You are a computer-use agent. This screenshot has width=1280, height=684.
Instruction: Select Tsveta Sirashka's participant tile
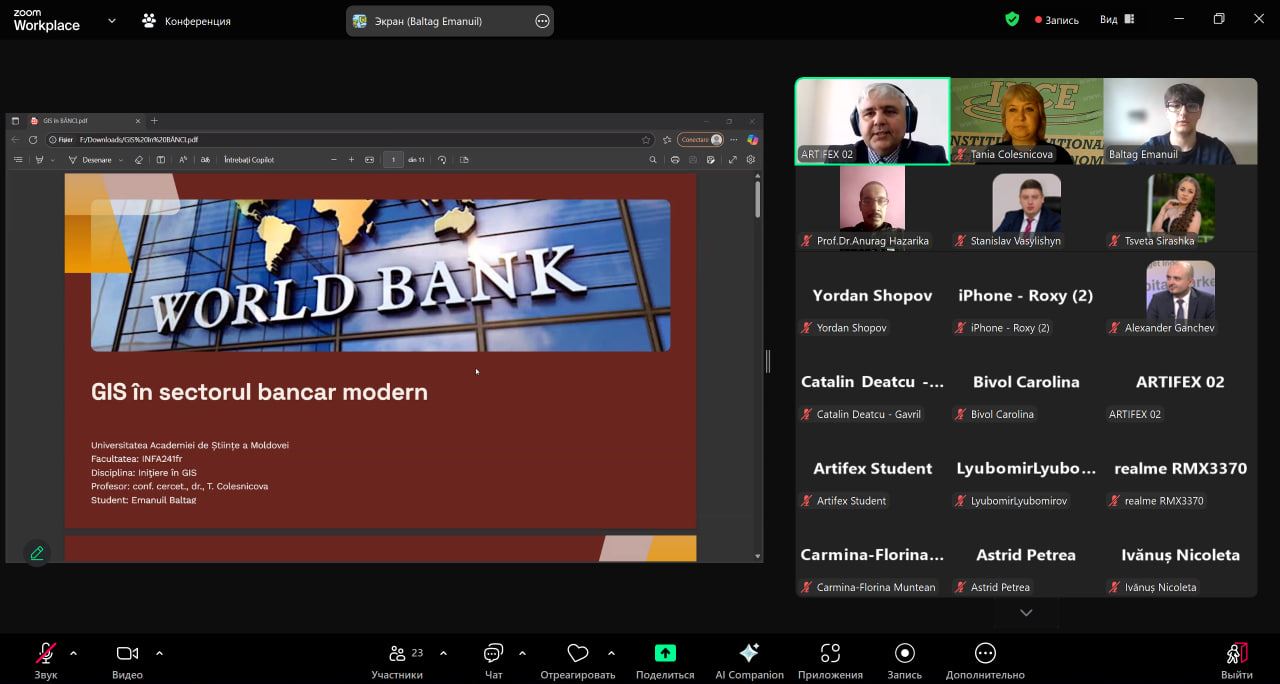tap(1180, 208)
